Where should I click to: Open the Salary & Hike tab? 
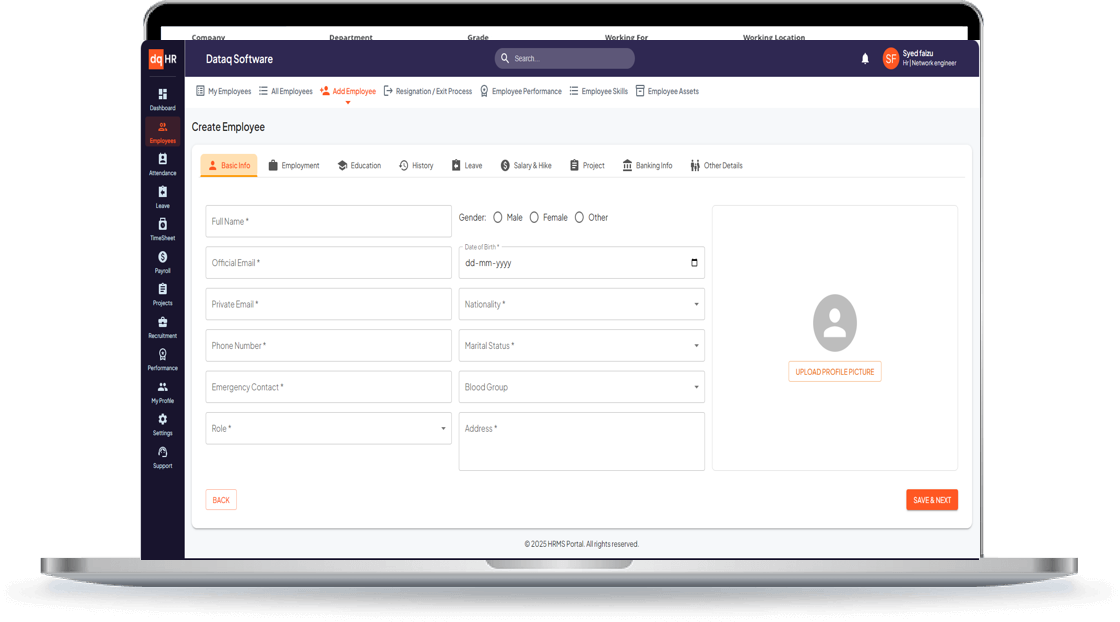(526, 165)
